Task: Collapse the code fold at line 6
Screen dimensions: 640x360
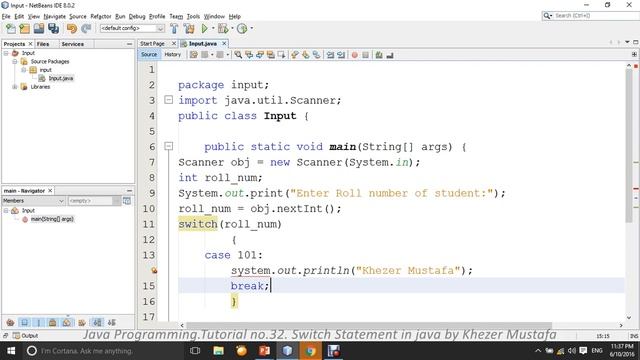Action: [168, 146]
